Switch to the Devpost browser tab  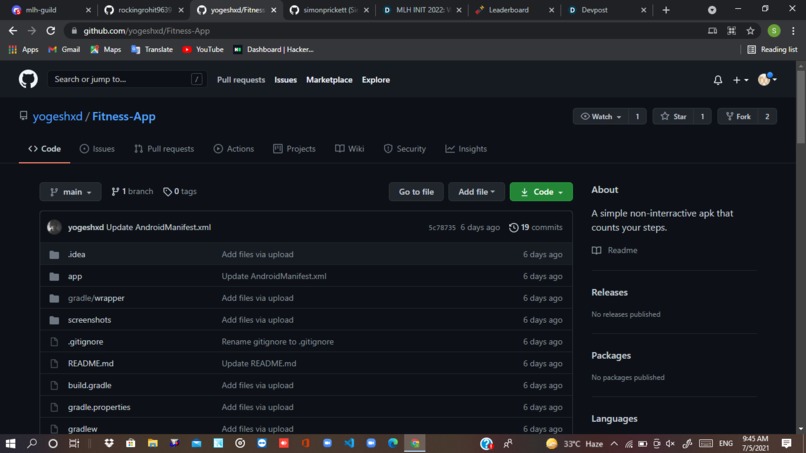(x=607, y=10)
